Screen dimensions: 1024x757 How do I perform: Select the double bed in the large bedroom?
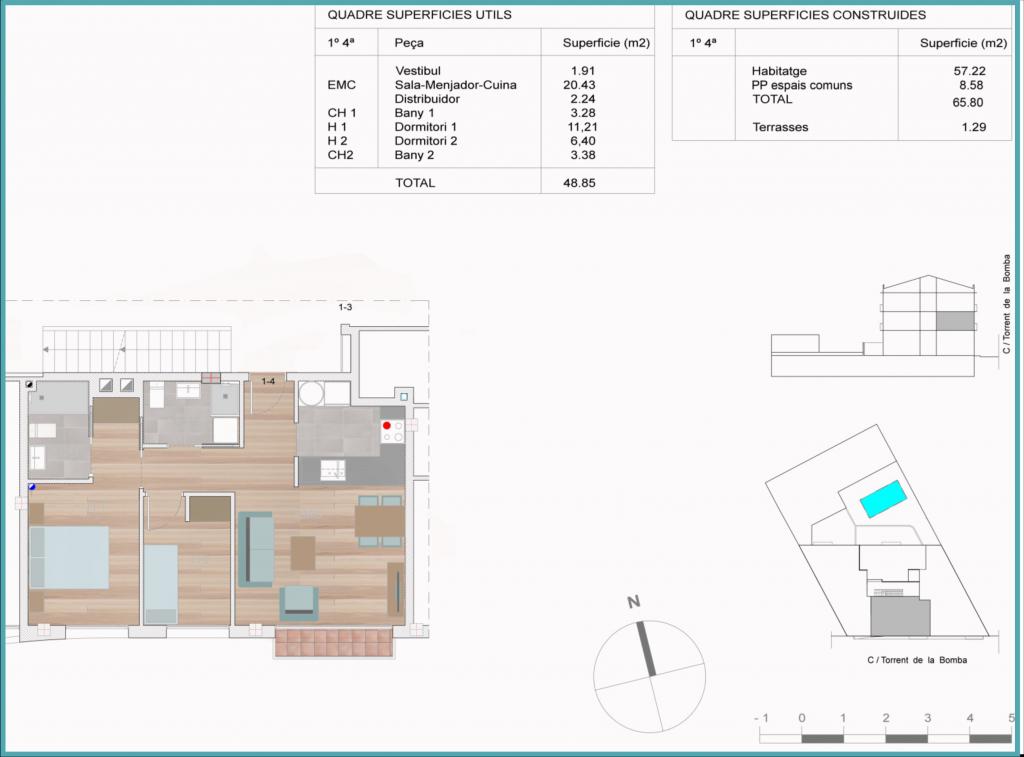(x=69, y=557)
